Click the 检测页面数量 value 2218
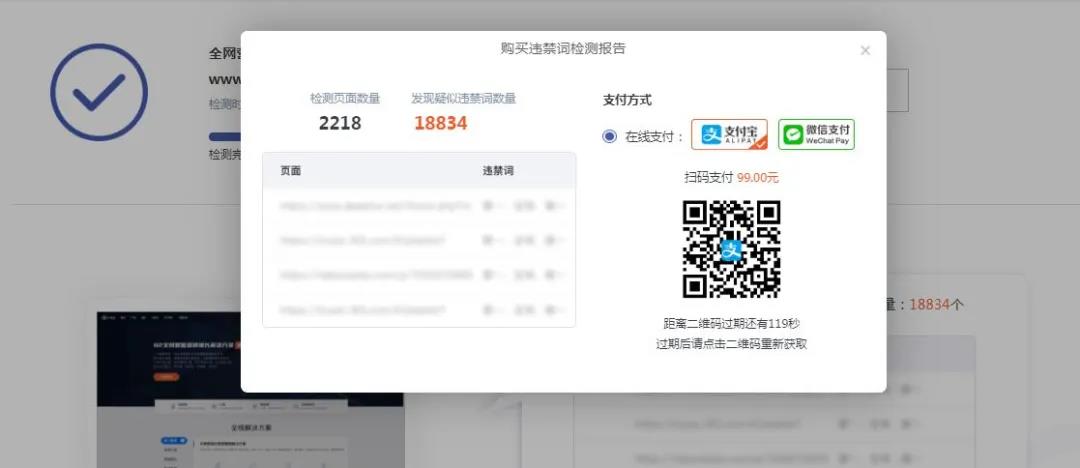Image resolution: width=1080 pixels, height=468 pixels. coord(340,123)
